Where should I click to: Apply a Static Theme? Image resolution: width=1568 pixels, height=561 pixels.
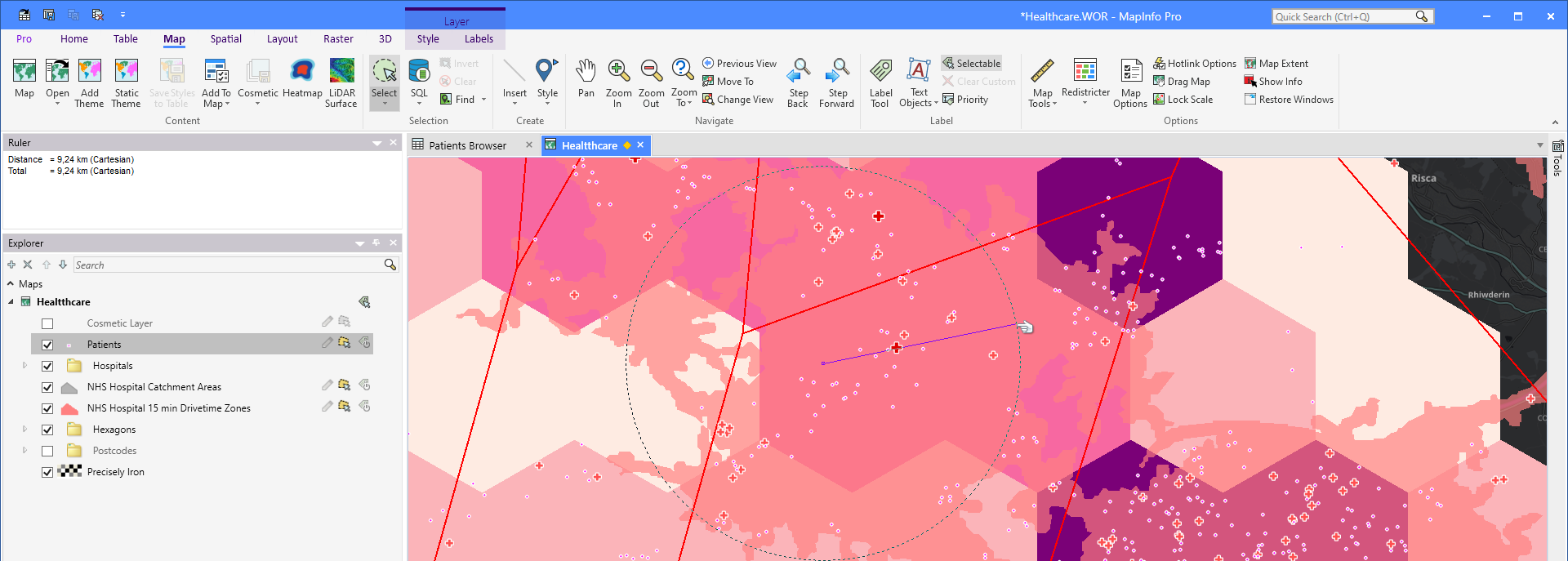[x=126, y=83]
